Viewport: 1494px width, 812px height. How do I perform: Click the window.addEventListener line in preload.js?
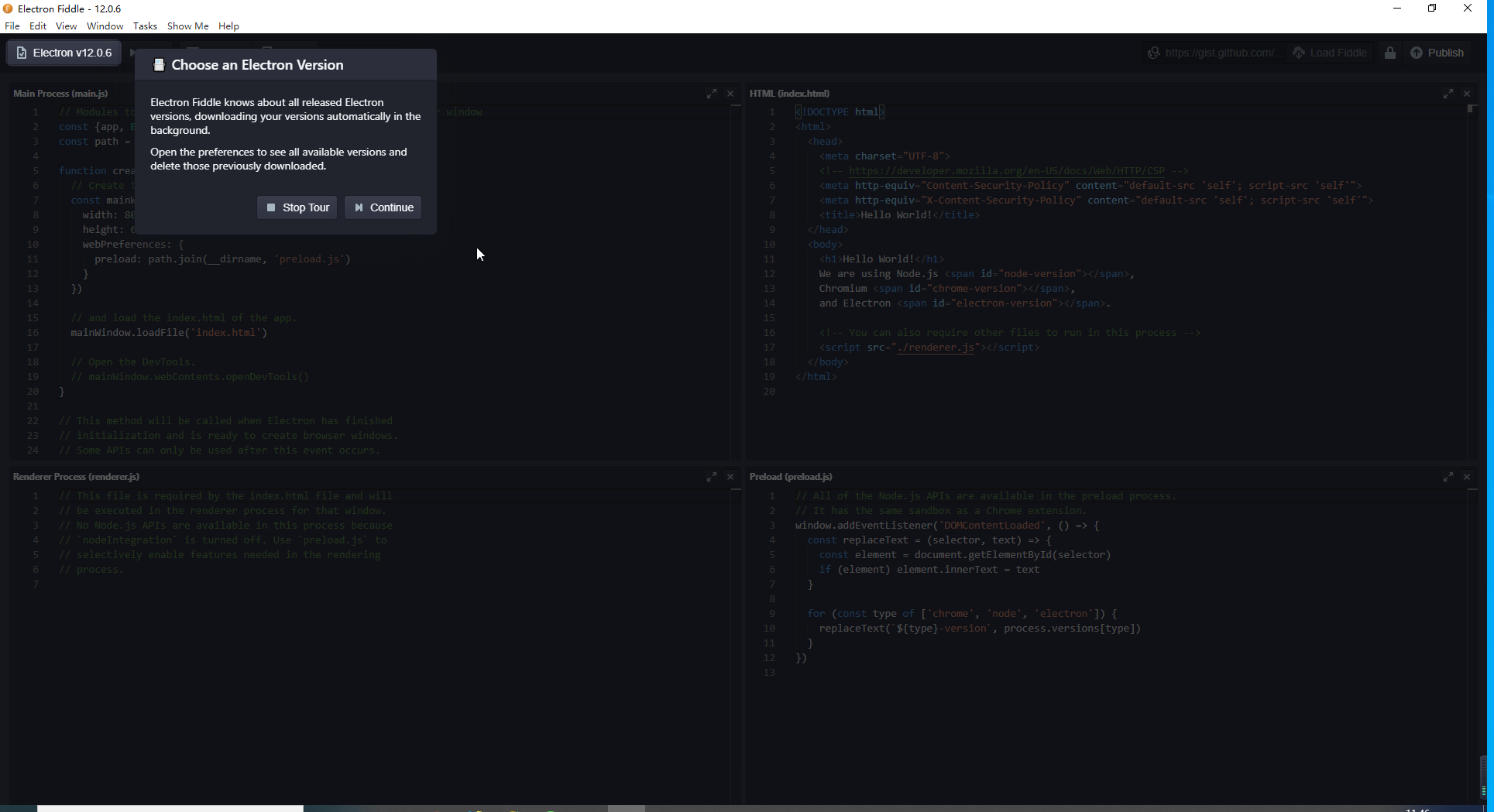coord(947,526)
